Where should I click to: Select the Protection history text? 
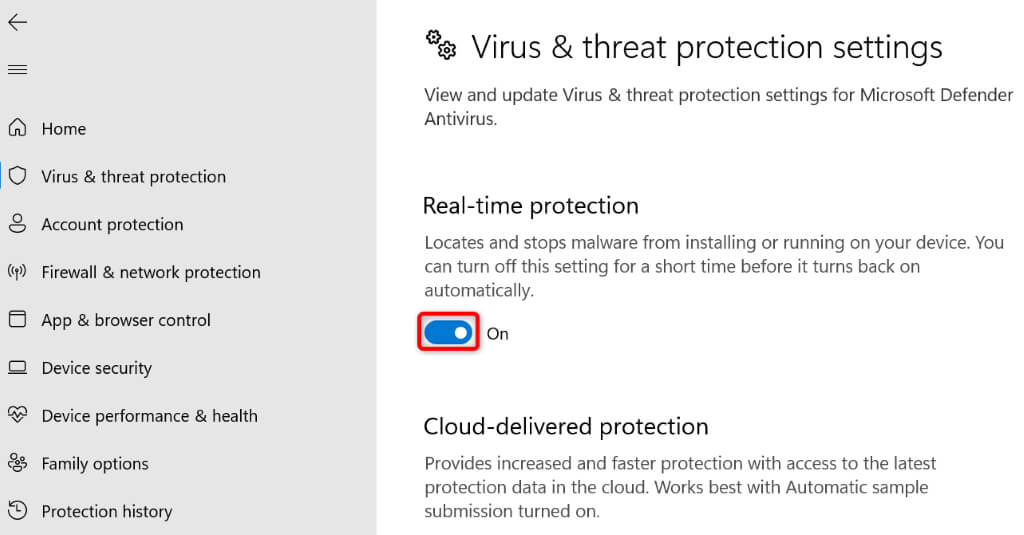point(106,512)
